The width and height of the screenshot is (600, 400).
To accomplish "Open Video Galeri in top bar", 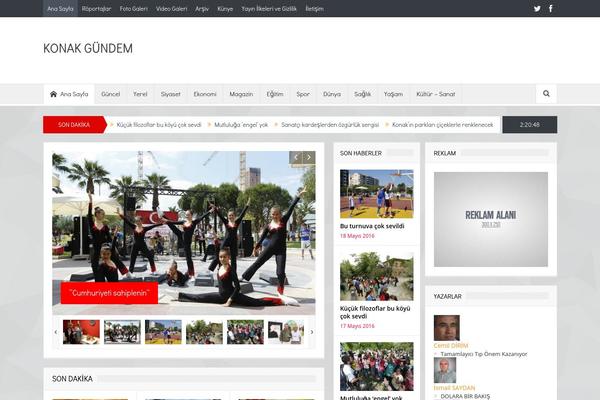I will [x=171, y=8].
